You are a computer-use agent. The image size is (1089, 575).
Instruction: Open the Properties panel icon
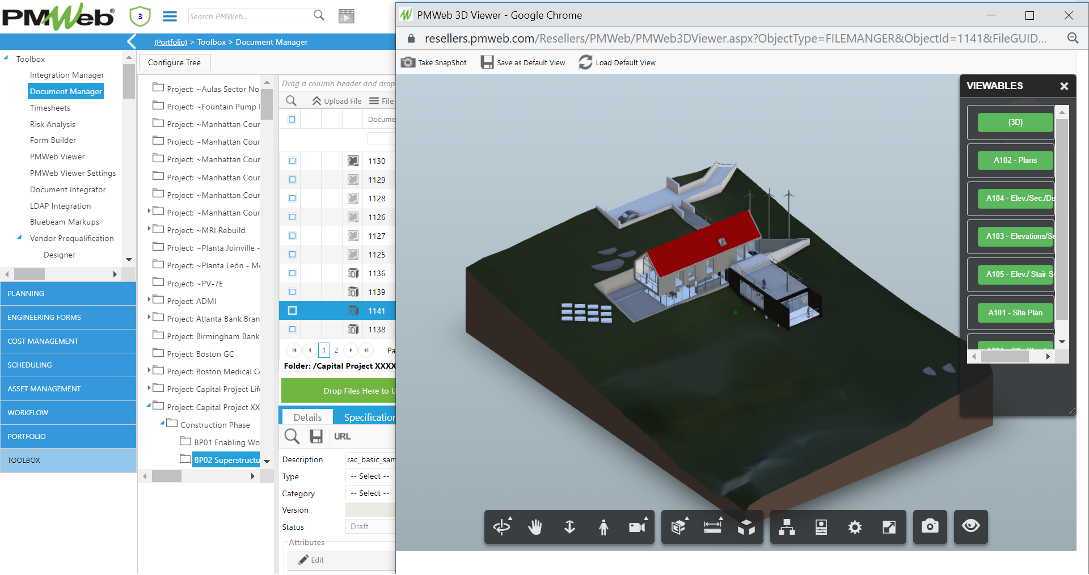point(821,527)
